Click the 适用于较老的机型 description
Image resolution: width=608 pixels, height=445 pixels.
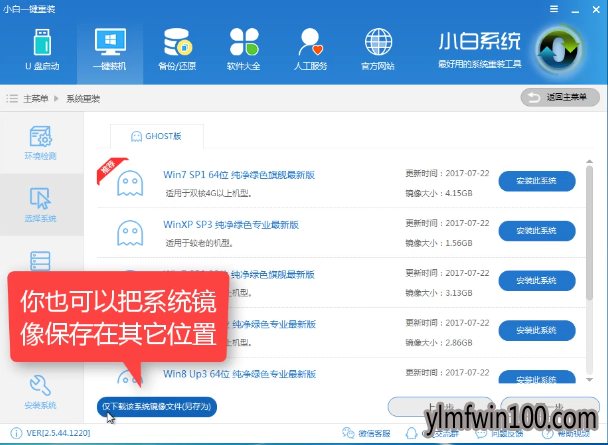[x=199, y=243]
